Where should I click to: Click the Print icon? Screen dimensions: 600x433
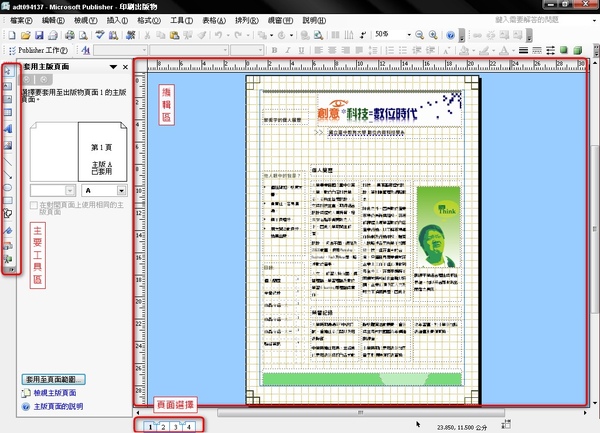tap(70, 35)
